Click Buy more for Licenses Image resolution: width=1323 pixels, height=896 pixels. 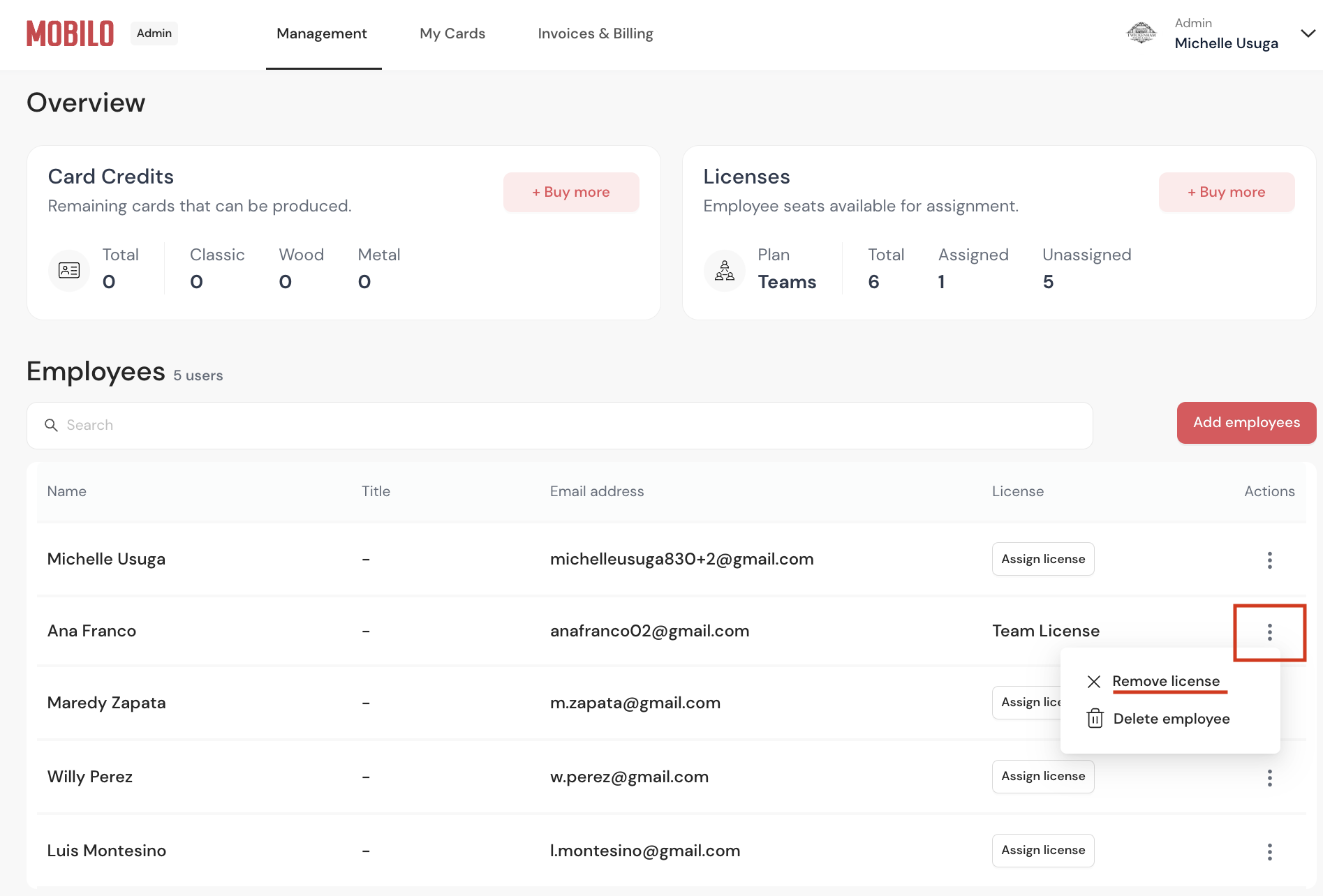tap(1226, 192)
